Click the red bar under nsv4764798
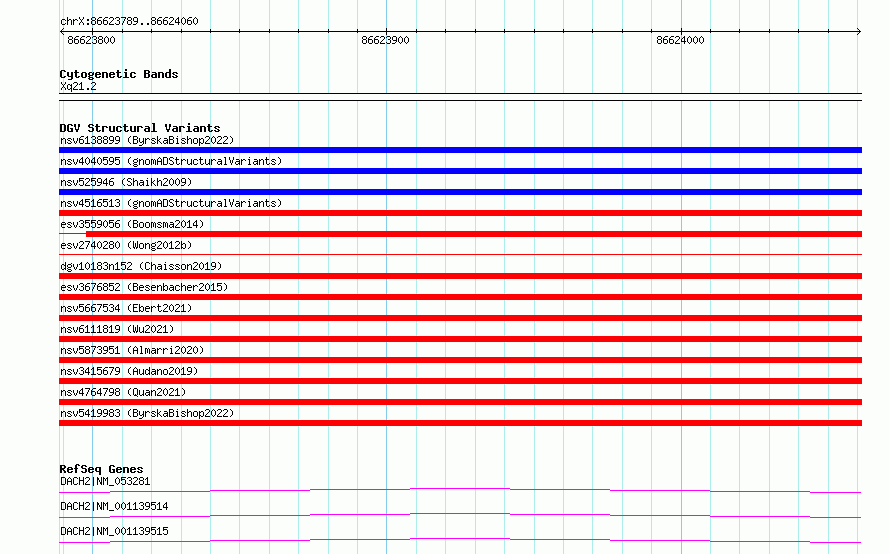The image size is (890, 554). coord(460,402)
